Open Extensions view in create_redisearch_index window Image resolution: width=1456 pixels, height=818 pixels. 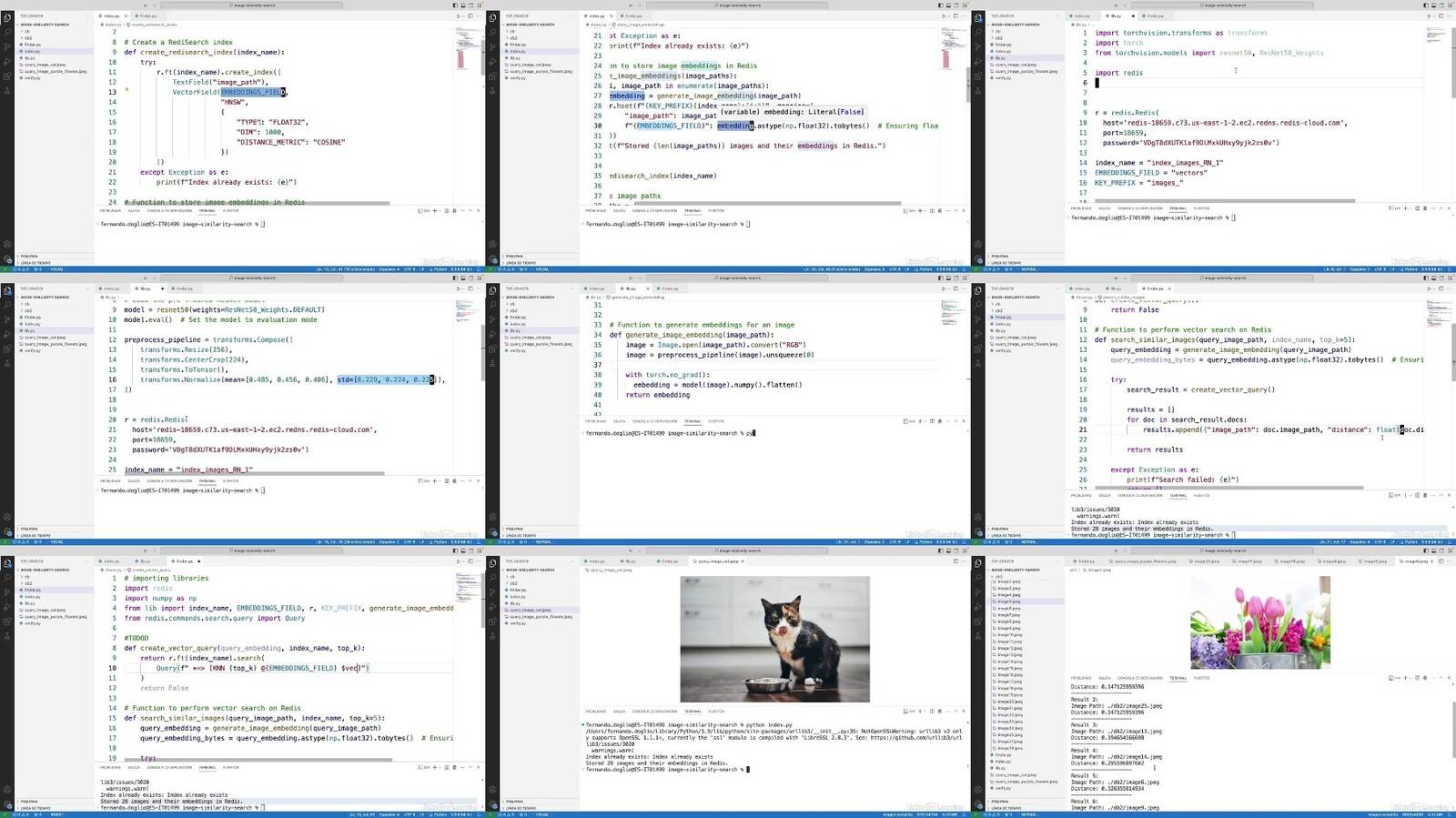6,76
